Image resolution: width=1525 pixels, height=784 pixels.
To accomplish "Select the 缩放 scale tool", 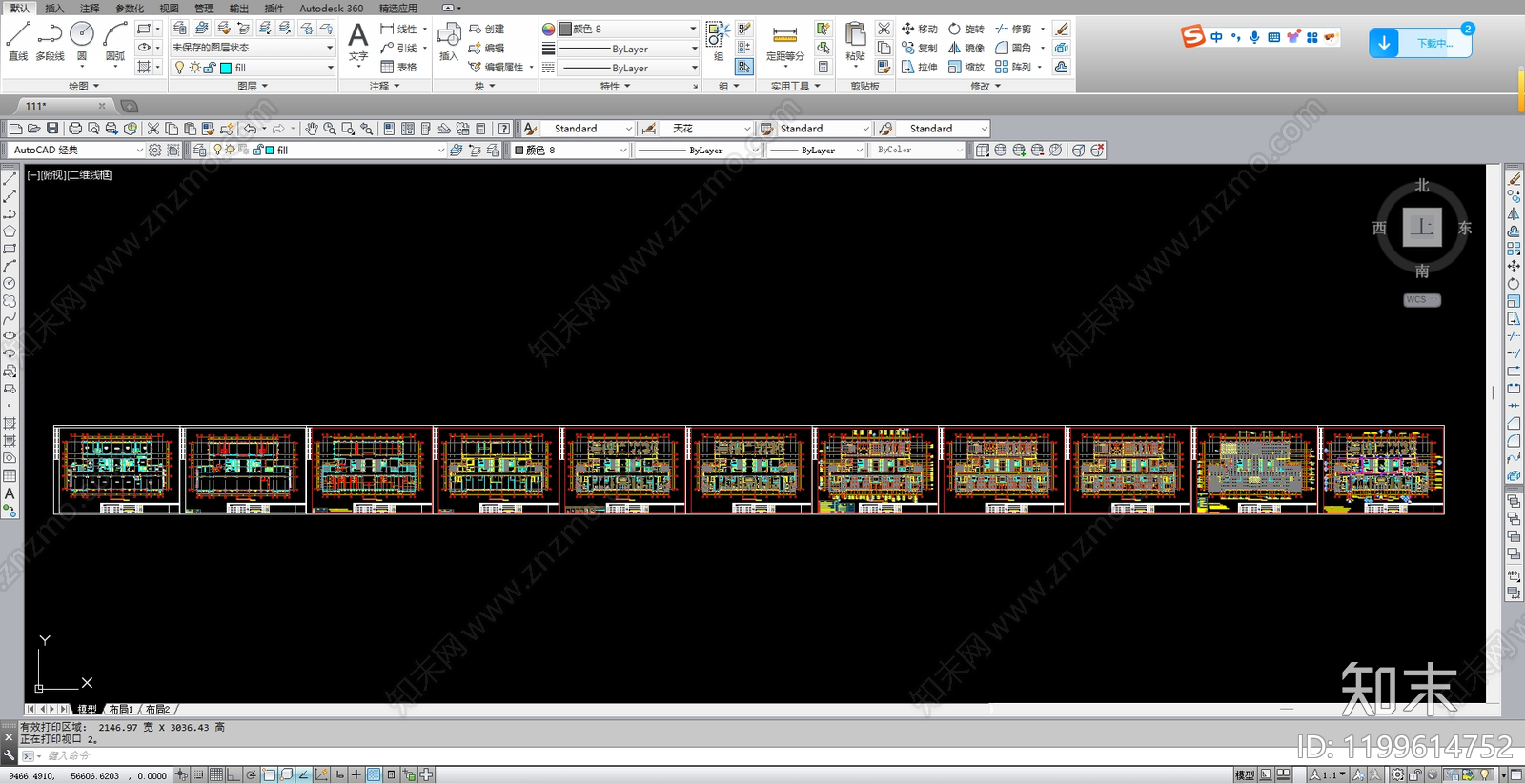I will pos(966,67).
